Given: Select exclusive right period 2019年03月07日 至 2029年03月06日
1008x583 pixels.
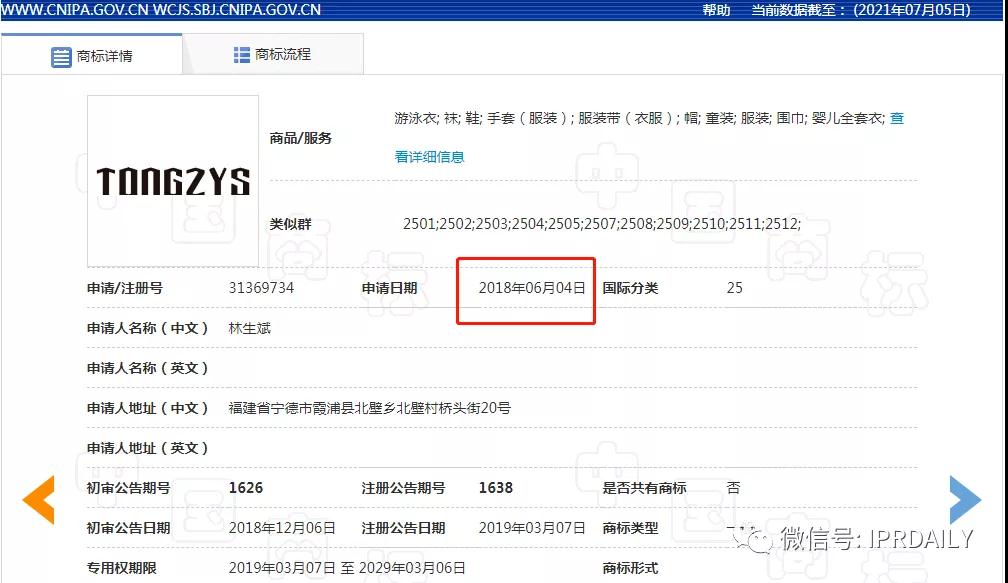Looking at the screenshot, I should point(347,568).
